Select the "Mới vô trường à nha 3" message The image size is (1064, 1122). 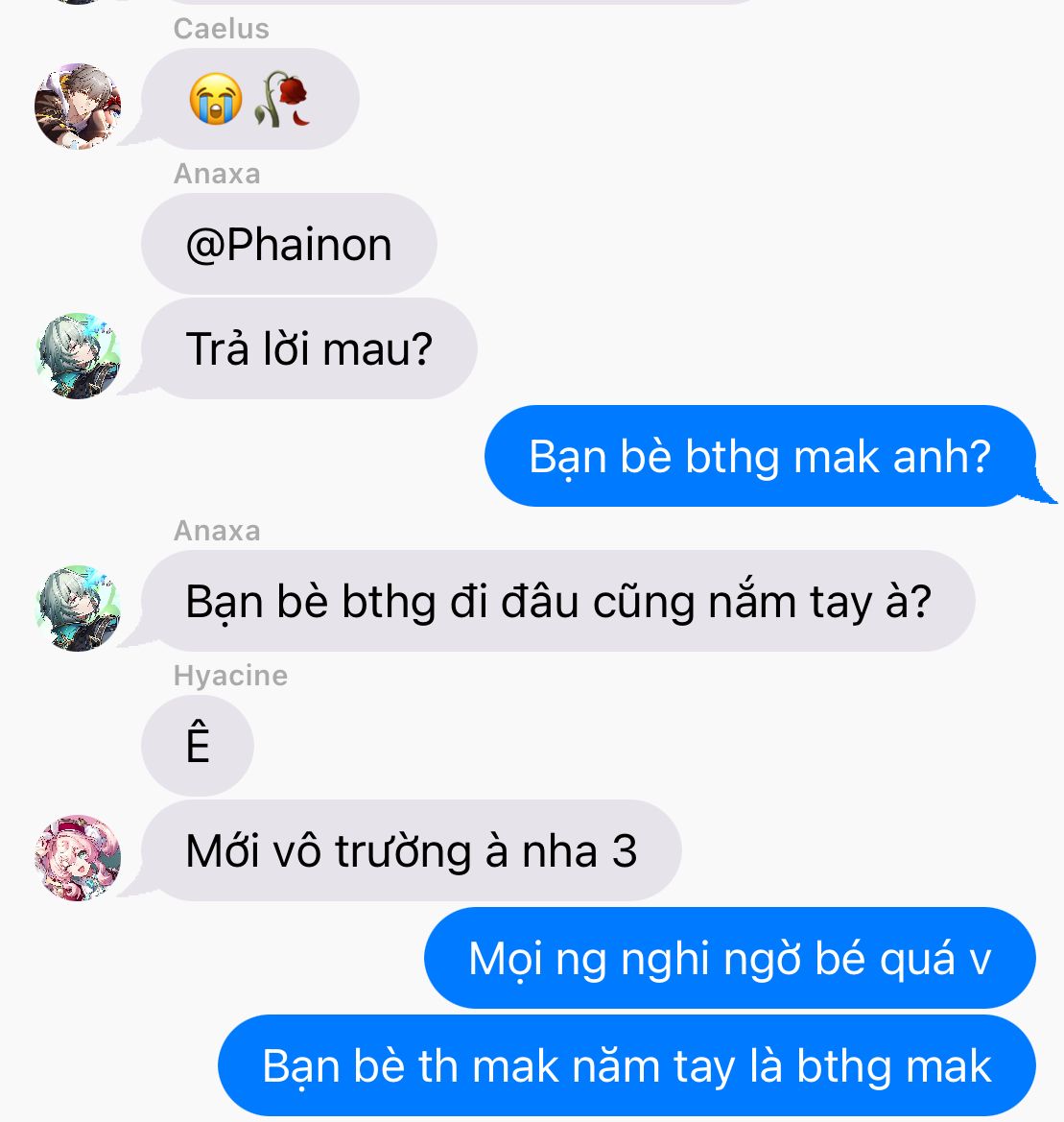coord(412,850)
